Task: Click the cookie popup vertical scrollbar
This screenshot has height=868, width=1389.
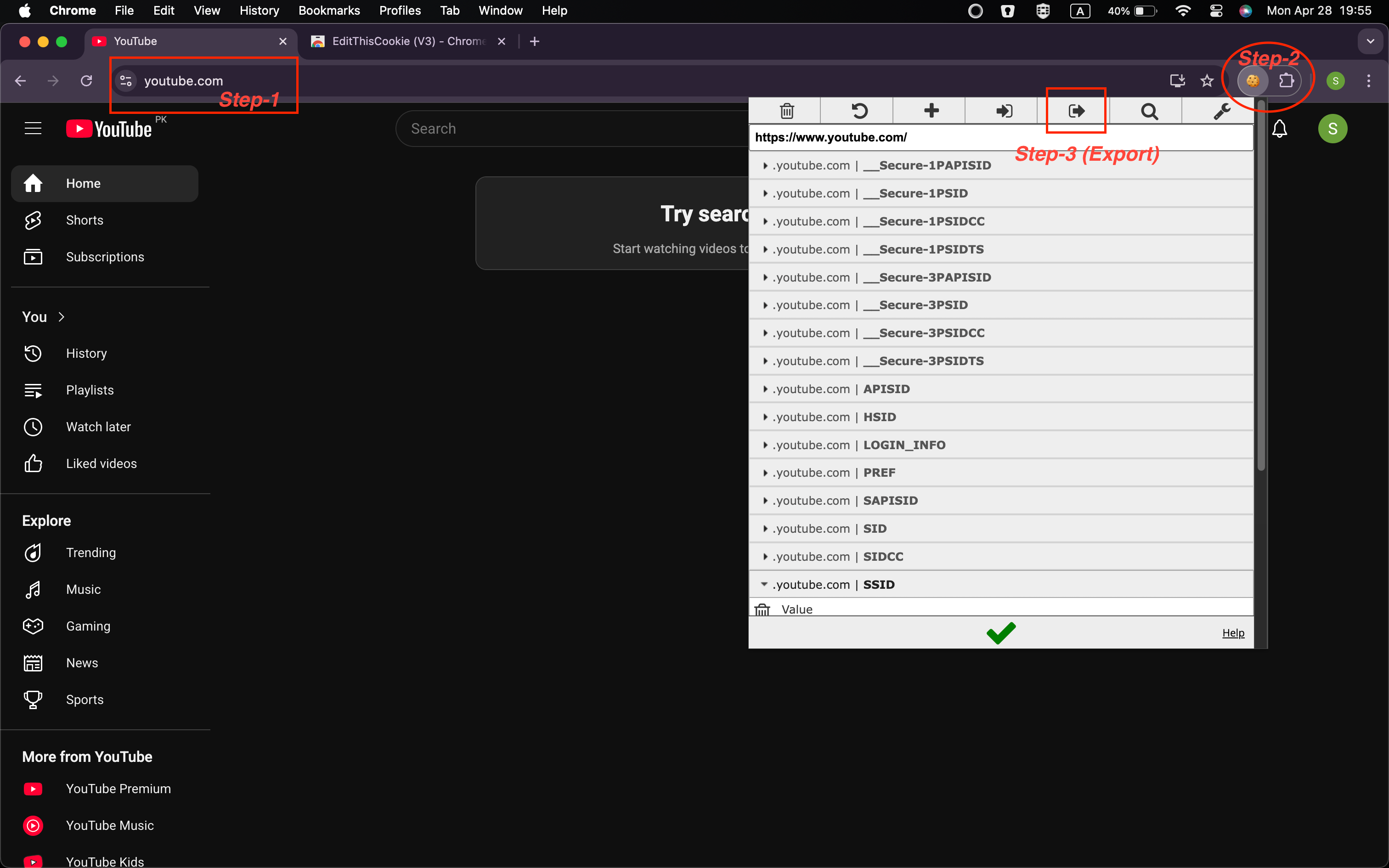Action: coord(1260,285)
